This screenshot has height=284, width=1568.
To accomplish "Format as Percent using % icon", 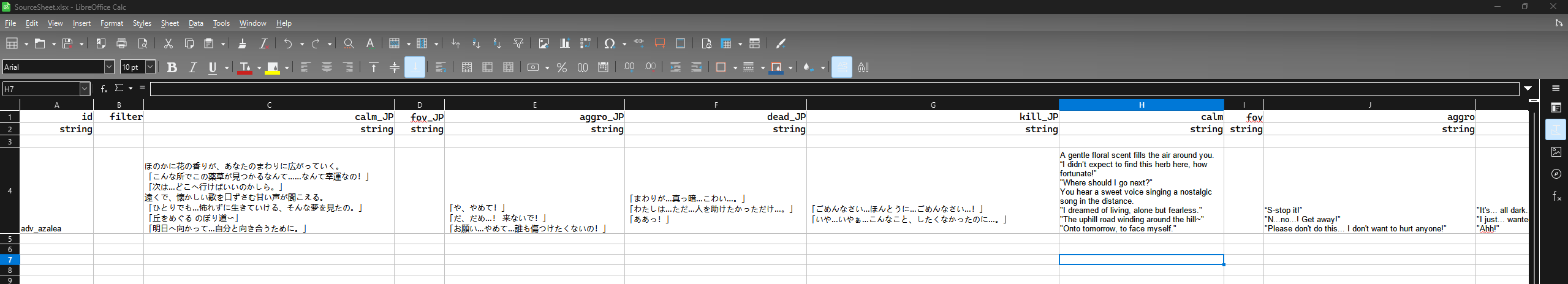I will pyautogui.click(x=561, y=67).
